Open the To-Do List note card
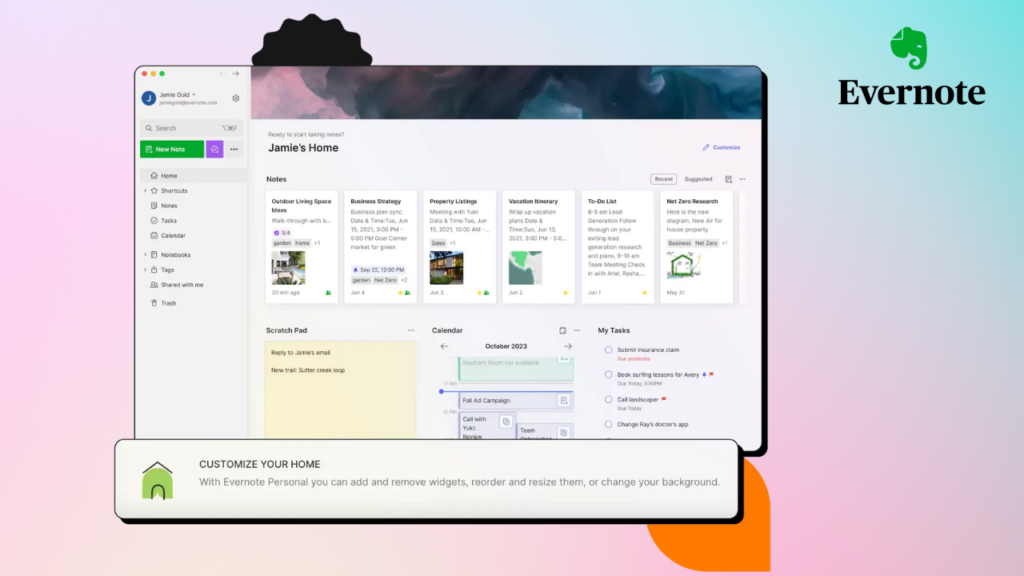 618,248
